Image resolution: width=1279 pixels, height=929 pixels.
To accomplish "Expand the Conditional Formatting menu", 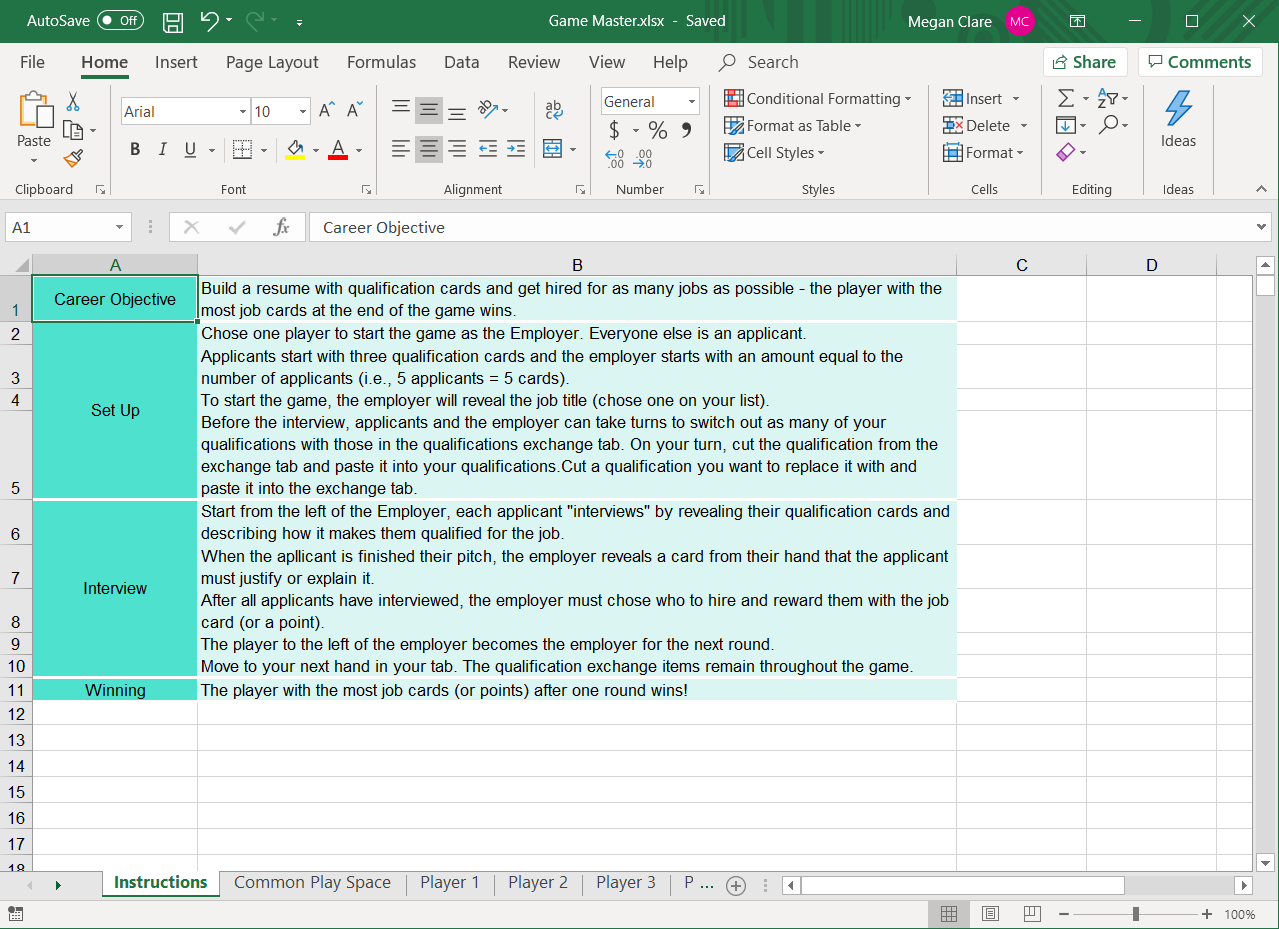I will pyautogui.click(x=818, y=98).
